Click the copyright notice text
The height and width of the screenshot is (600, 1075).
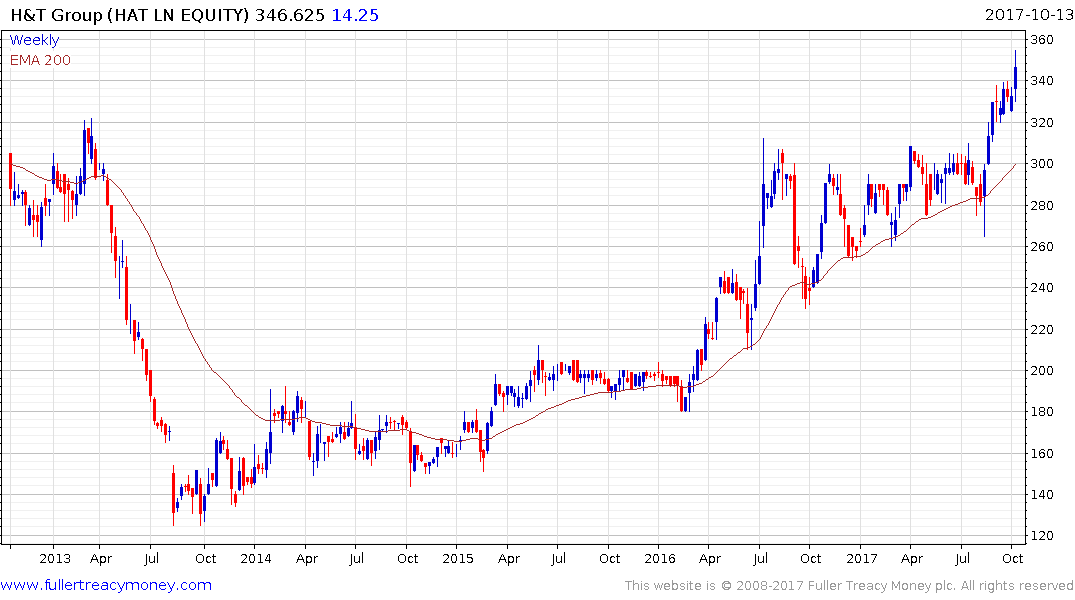click(849, 586)
